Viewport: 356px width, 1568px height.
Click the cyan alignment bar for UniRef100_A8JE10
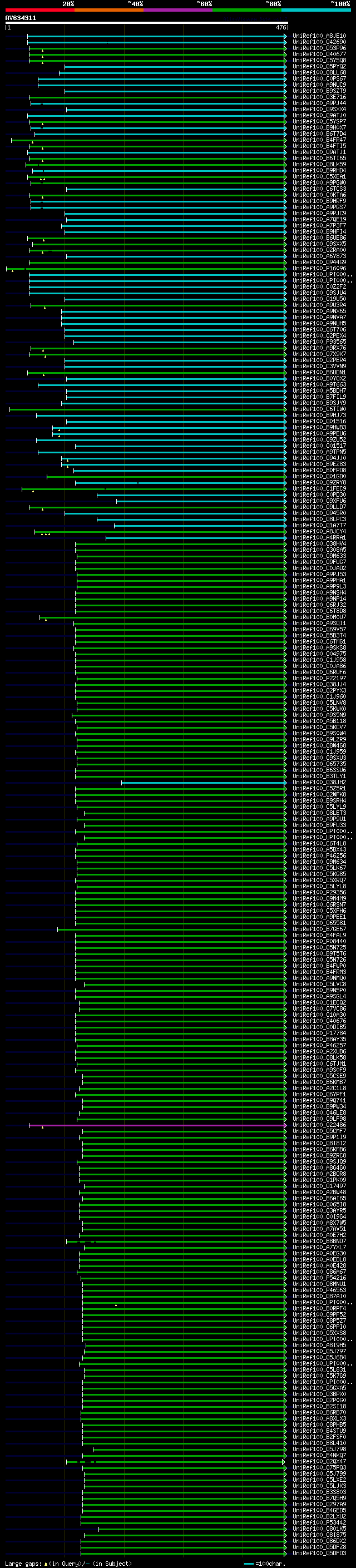(156, 36)
